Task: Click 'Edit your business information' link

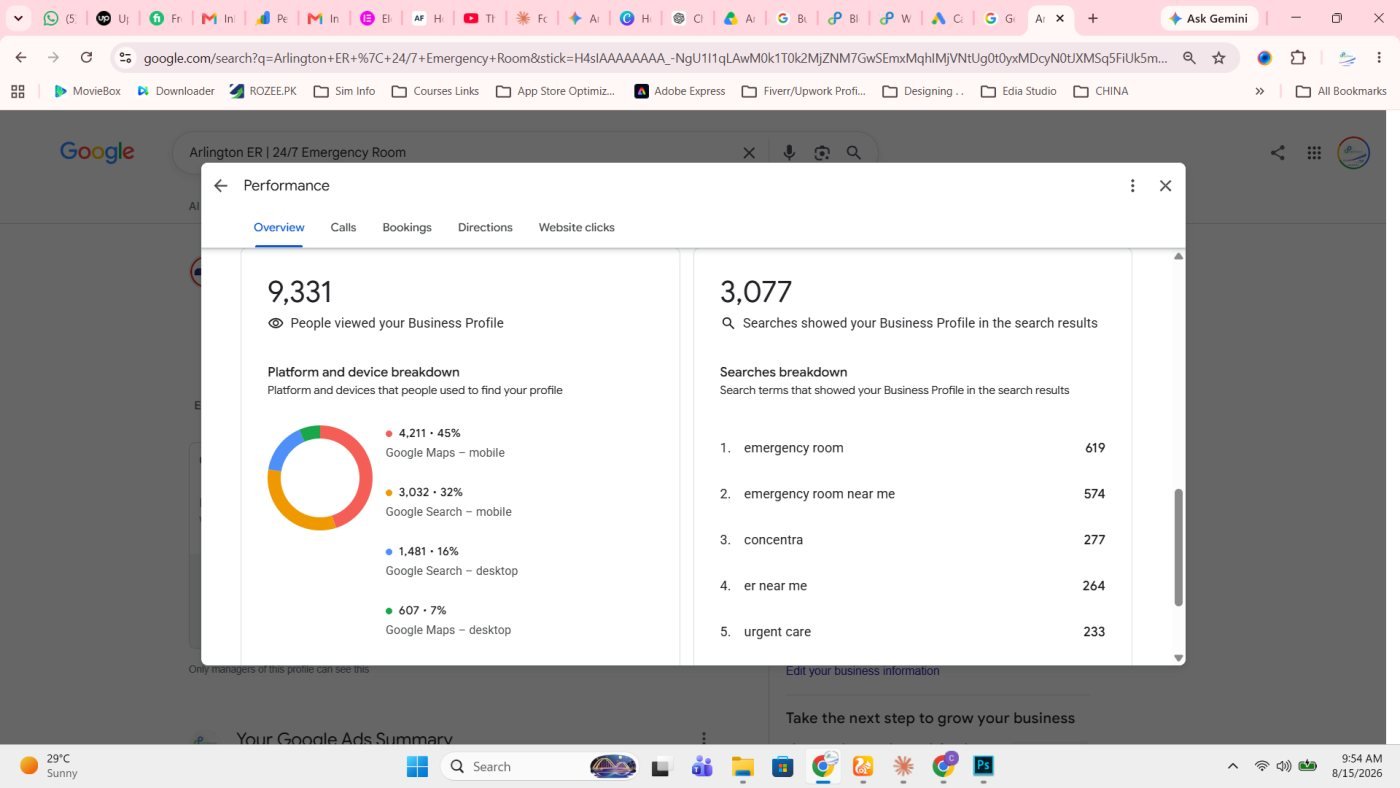Action: click(x=862, y=671)
